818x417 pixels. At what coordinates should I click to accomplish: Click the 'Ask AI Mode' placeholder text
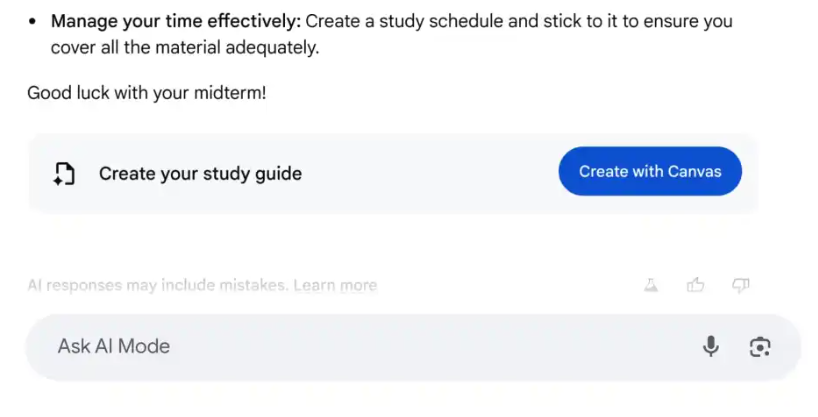click(x=114, y=346)
